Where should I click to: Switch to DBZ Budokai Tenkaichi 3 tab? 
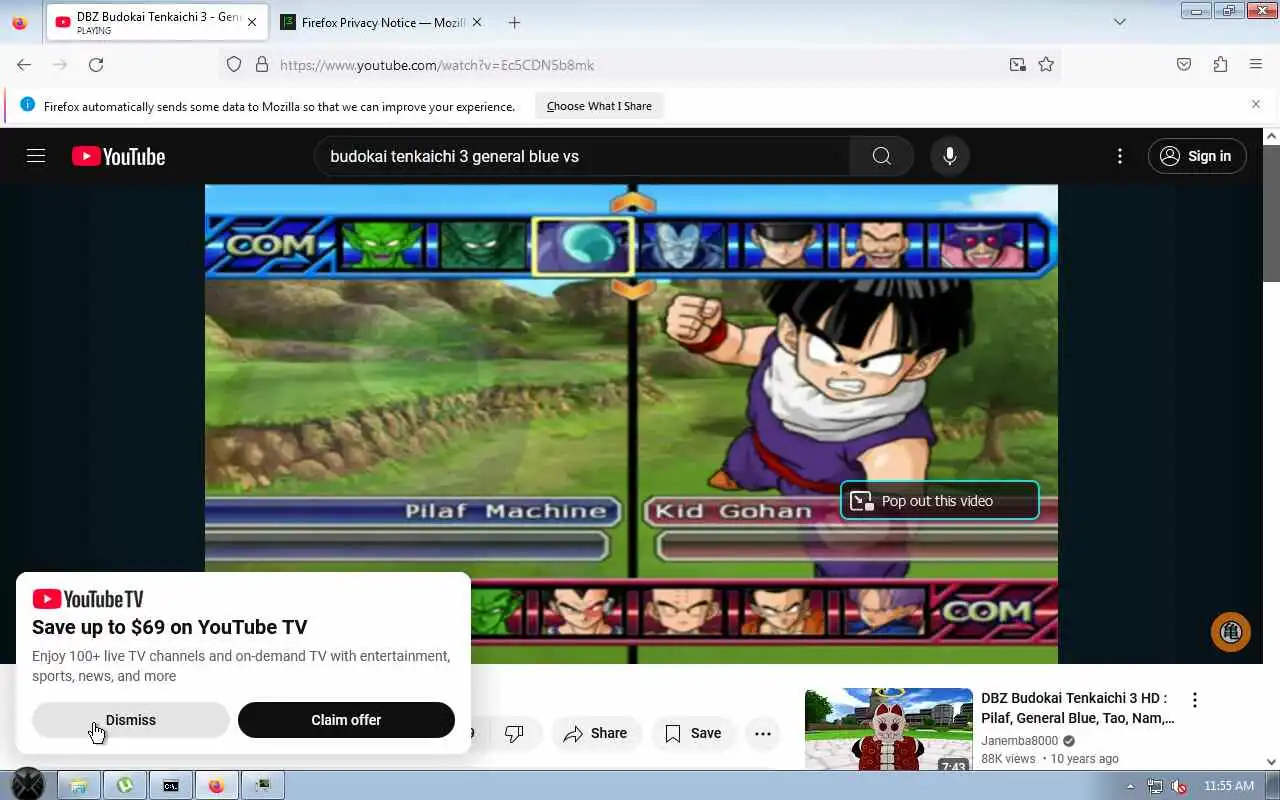click(157, 22)
